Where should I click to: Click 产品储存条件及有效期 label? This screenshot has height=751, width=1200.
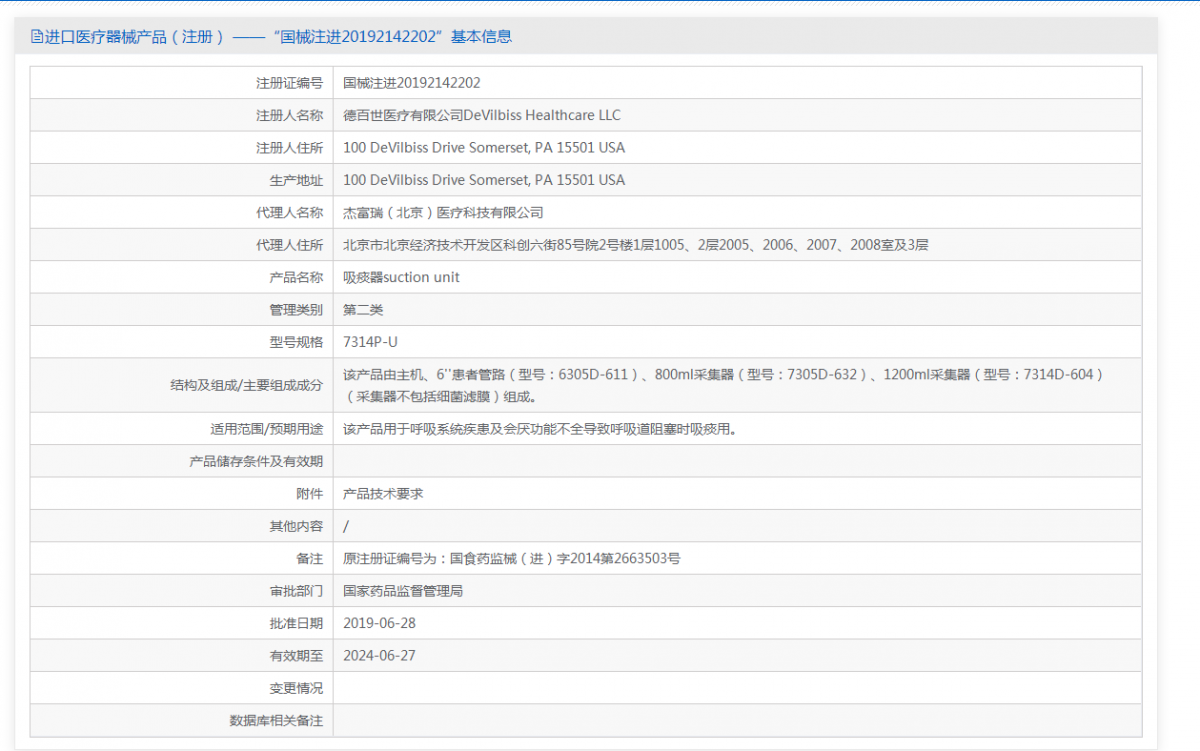tap(257, 461)
